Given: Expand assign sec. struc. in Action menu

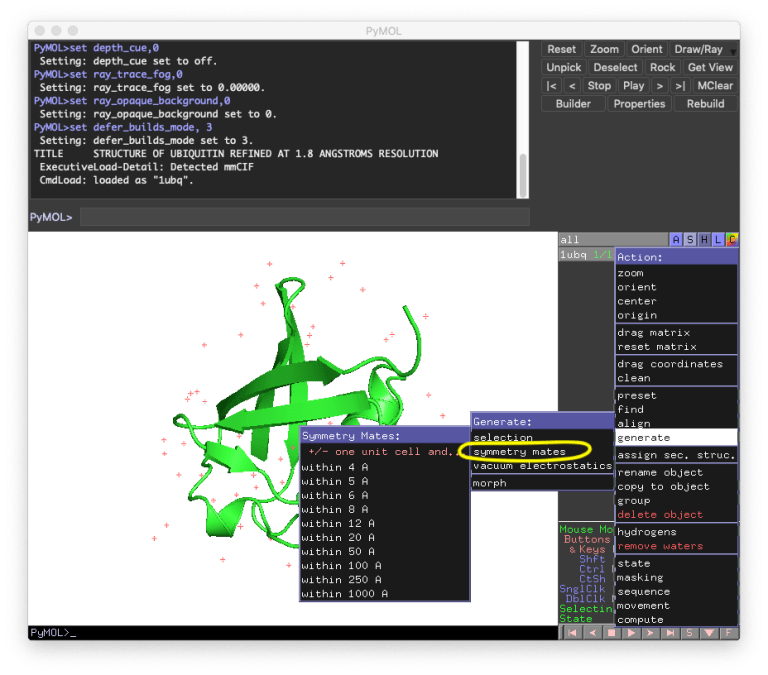Looking at the screenshot, I should pos(676,455).
